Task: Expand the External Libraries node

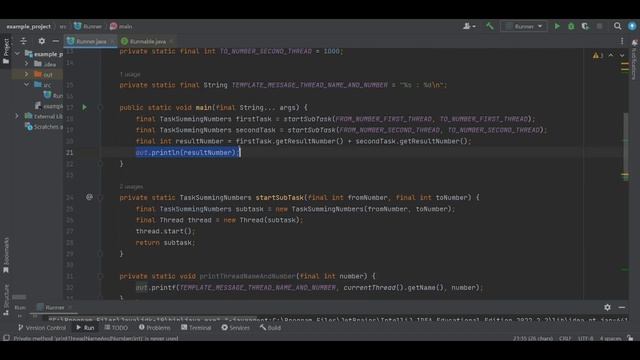Action: 17,116
